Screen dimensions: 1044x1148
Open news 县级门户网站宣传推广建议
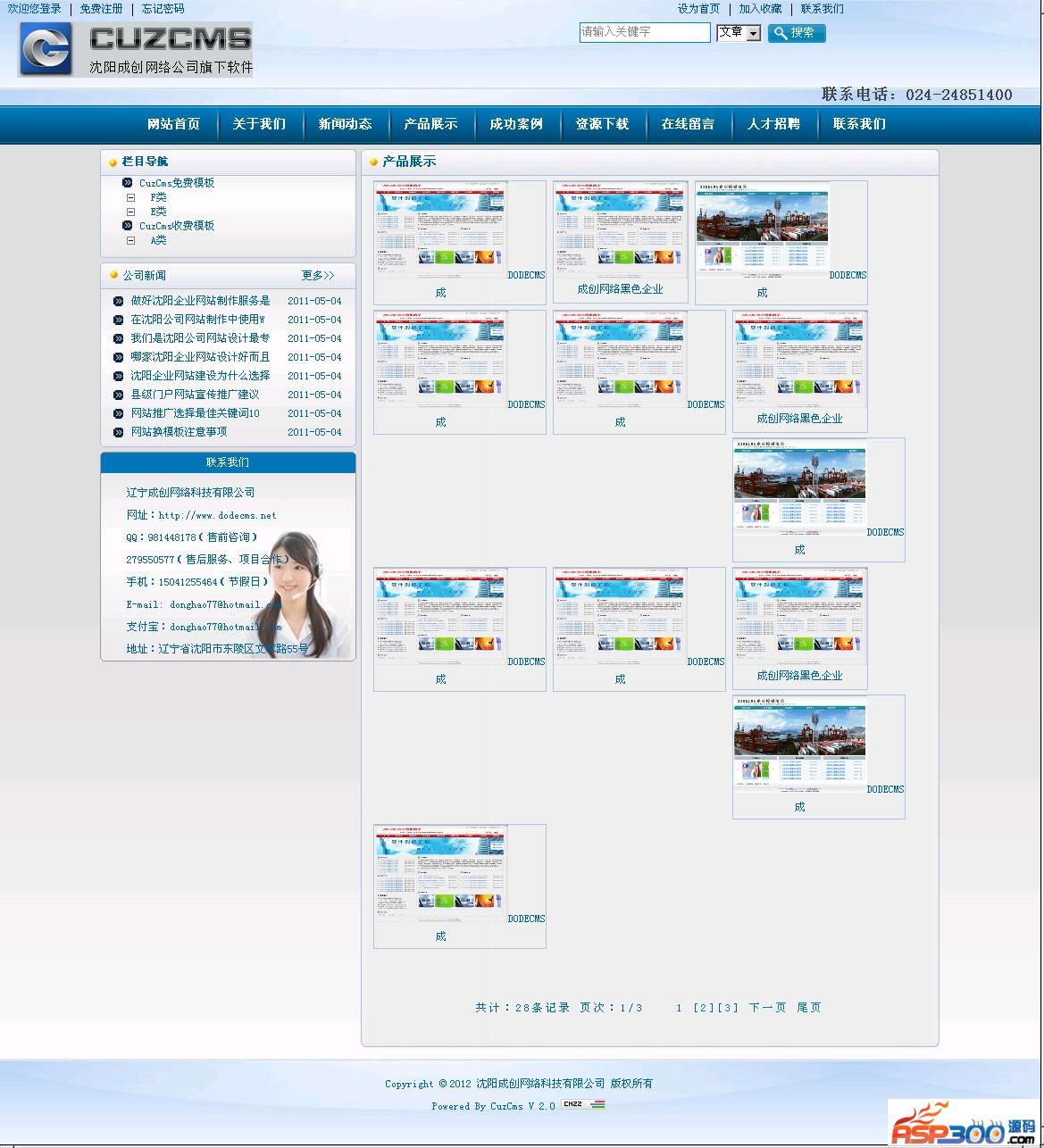coord(196,395)
